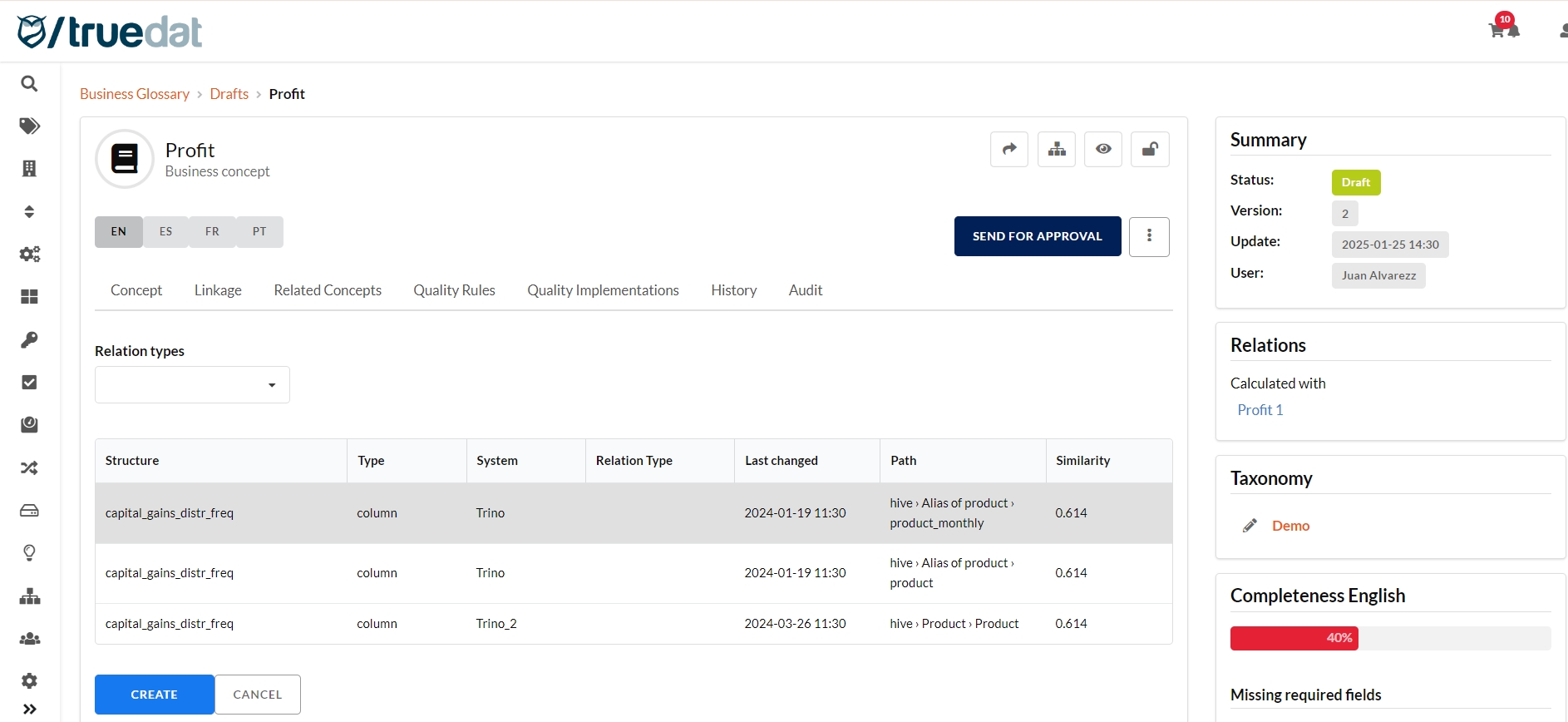Toggle the eye visibility button
This screenshot has height=722, width=1568.
point(1102,150)
